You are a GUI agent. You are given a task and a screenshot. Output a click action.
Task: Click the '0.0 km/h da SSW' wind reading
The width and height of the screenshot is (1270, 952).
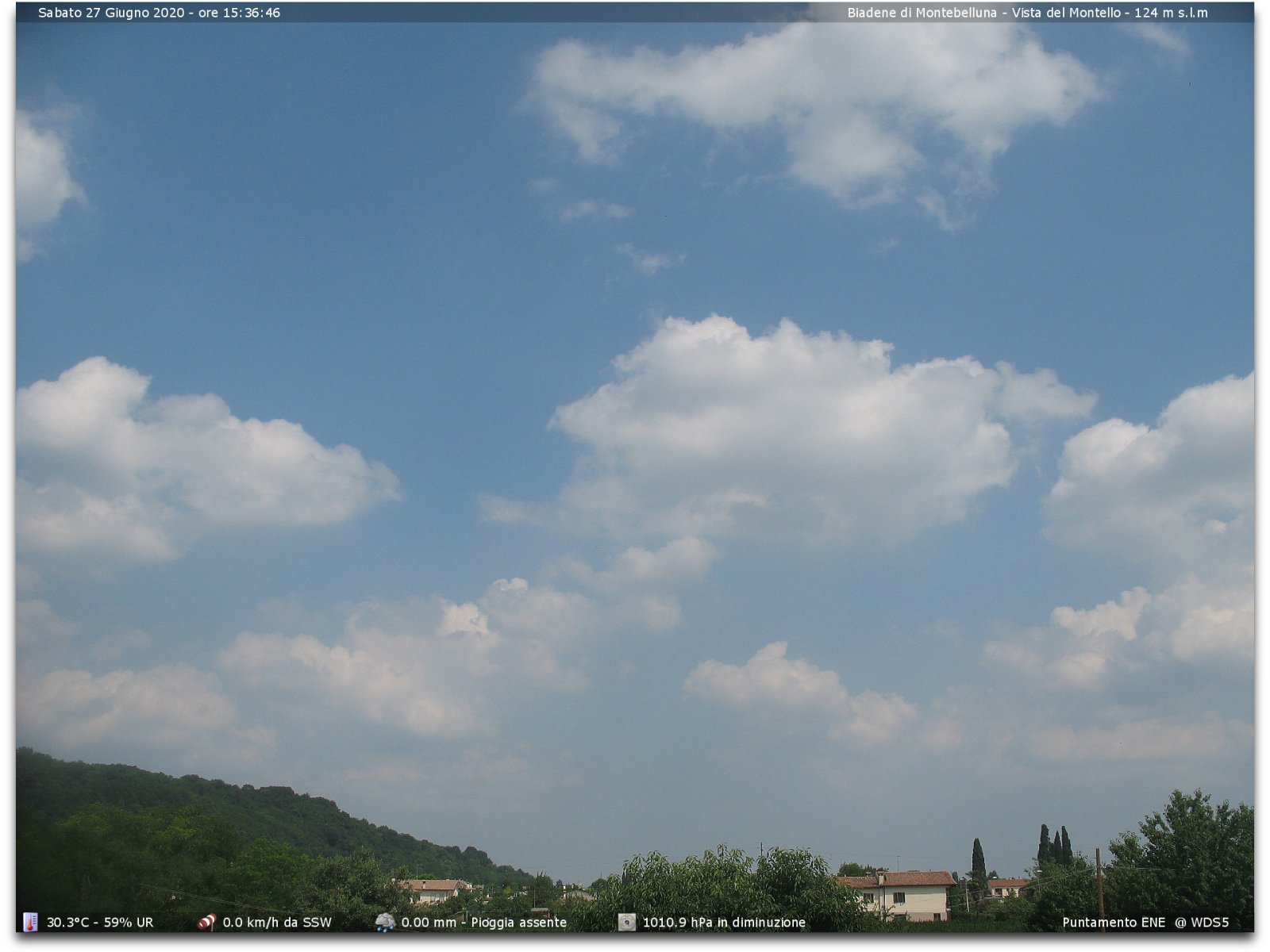click(277, 923)
